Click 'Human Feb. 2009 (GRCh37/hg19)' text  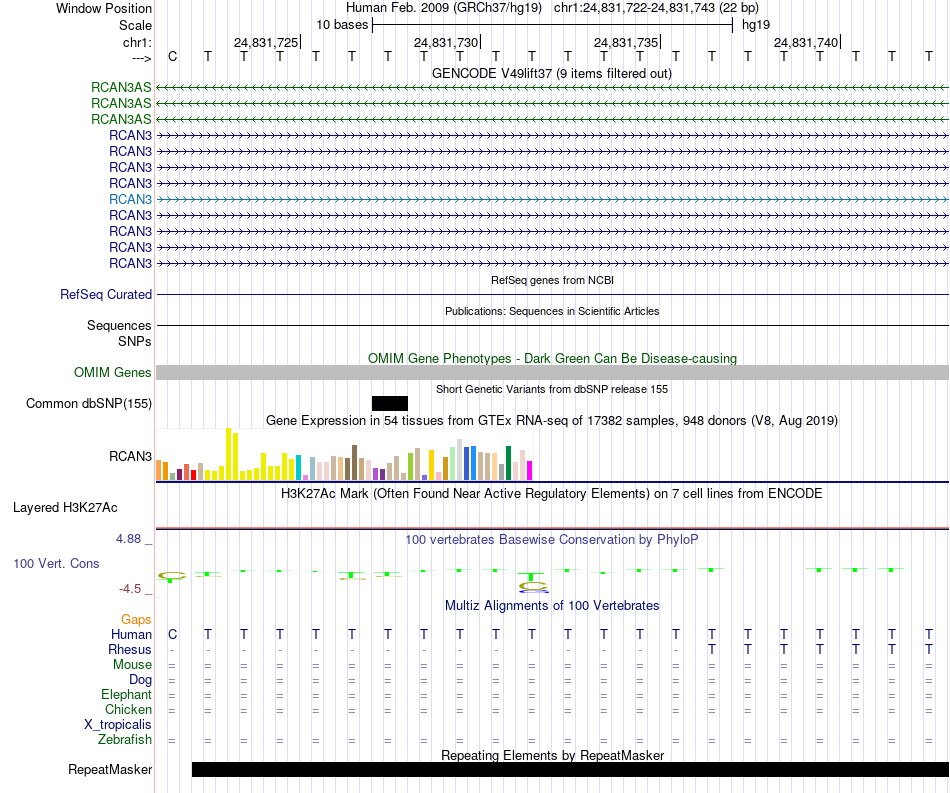(x=444, y=8)
